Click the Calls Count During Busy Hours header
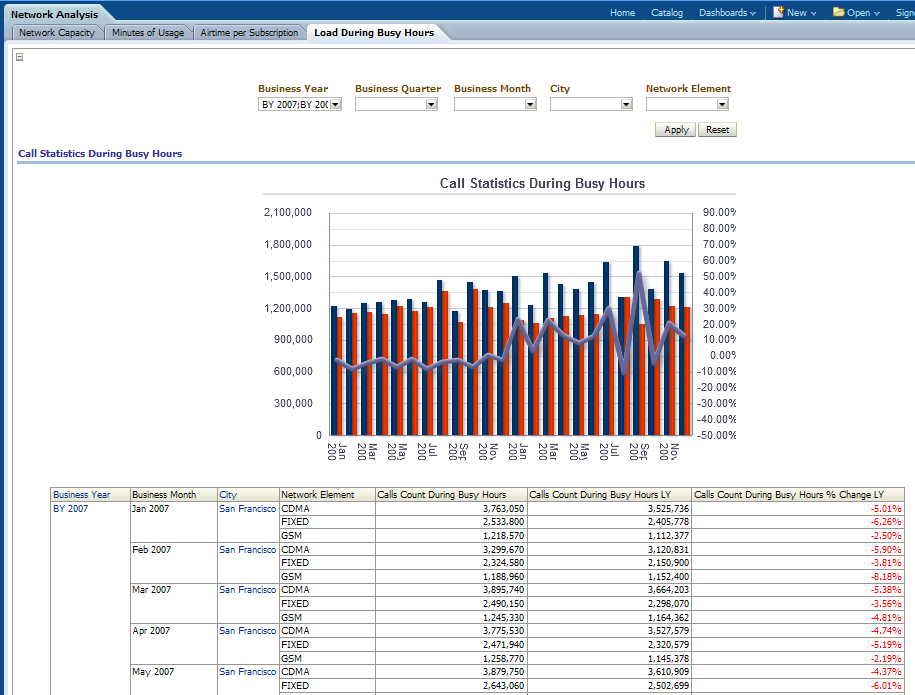915x695 pixels. pyautogui.click(x=441, y=495)
